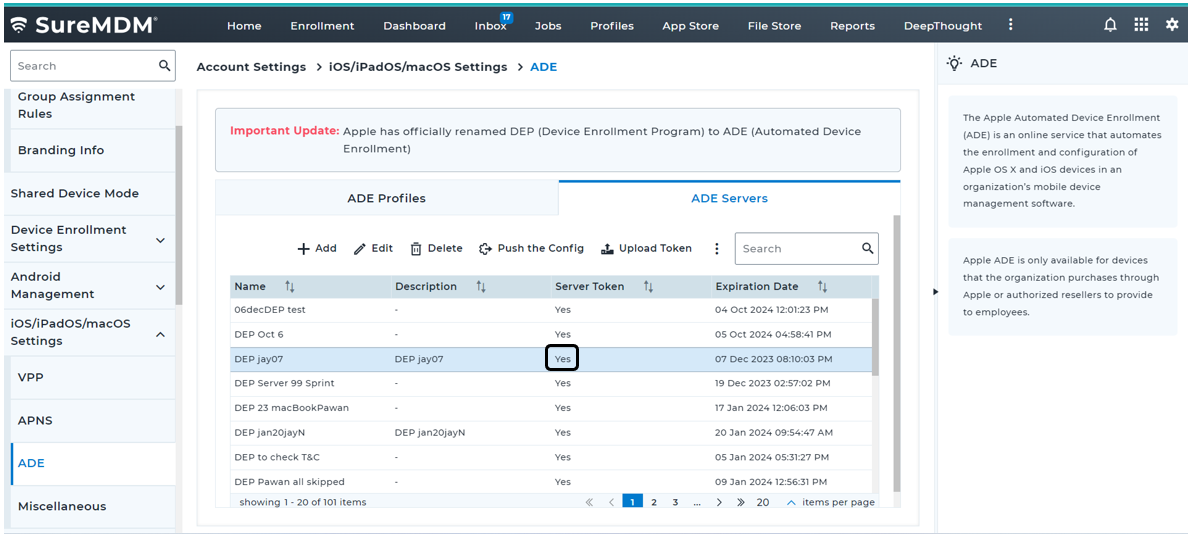Click the Delete server button
The image size is (1191, 535).
[436, 249]
